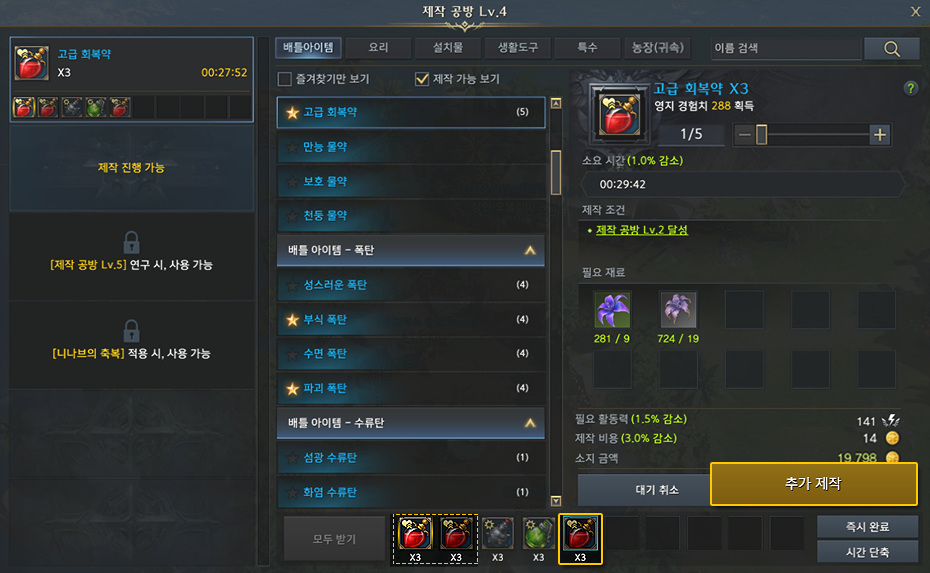
Task: Toggle favorite star on 파괴 폭탄
Action: point(292,389)
